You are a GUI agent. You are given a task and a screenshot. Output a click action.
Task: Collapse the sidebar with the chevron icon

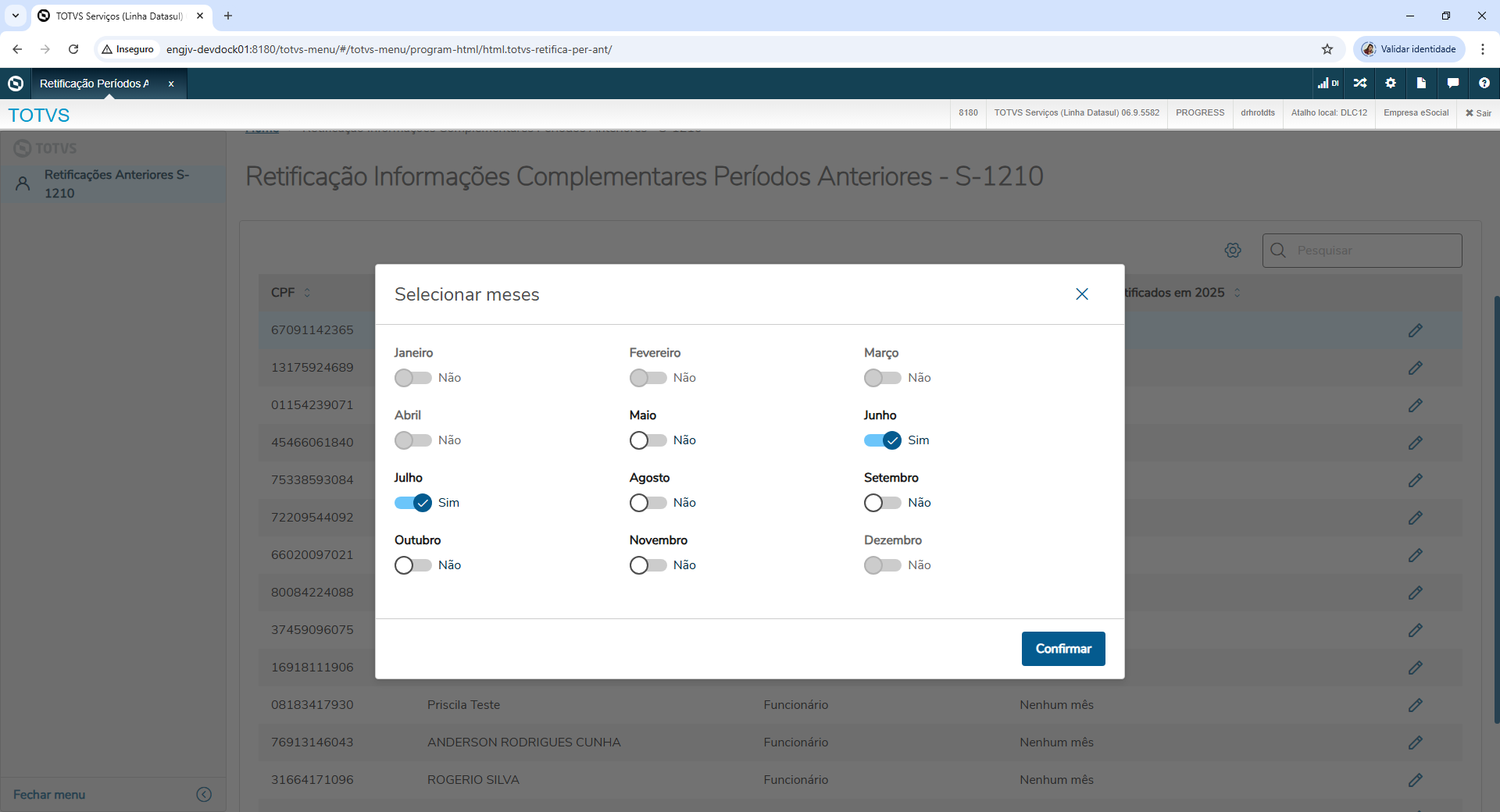tap(204, 795)
